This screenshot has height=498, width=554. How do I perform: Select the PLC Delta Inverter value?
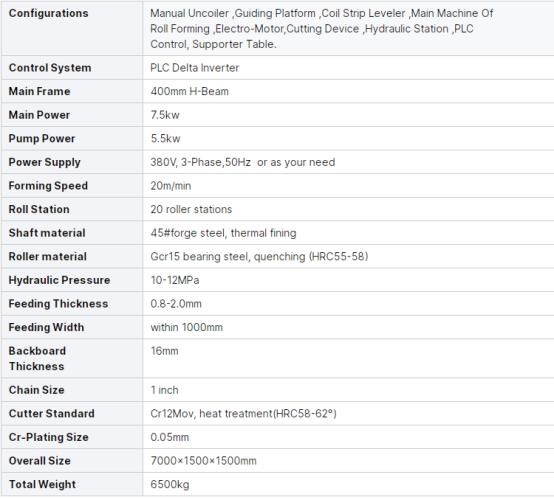195,68
